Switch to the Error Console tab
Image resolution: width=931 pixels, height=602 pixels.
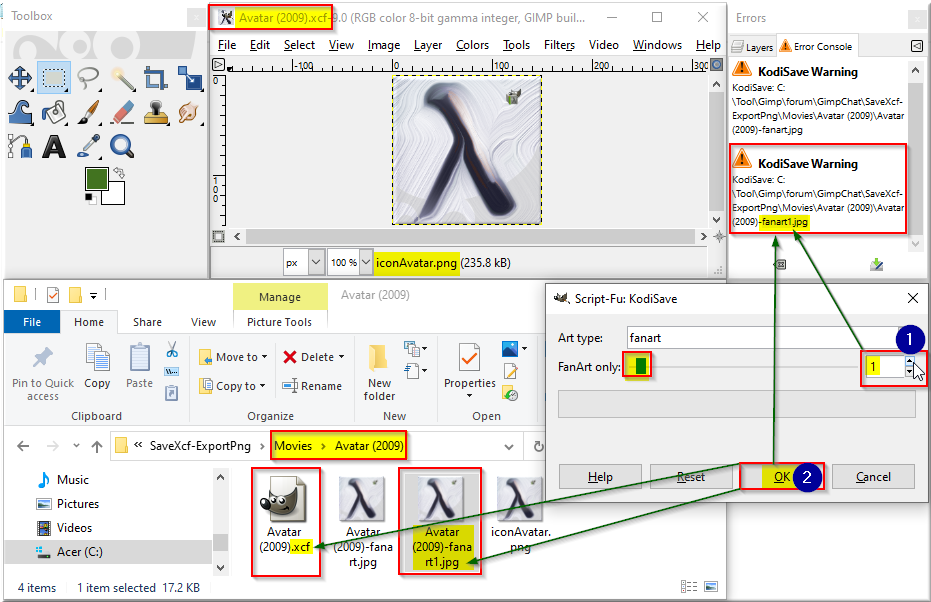pos(816,46)
